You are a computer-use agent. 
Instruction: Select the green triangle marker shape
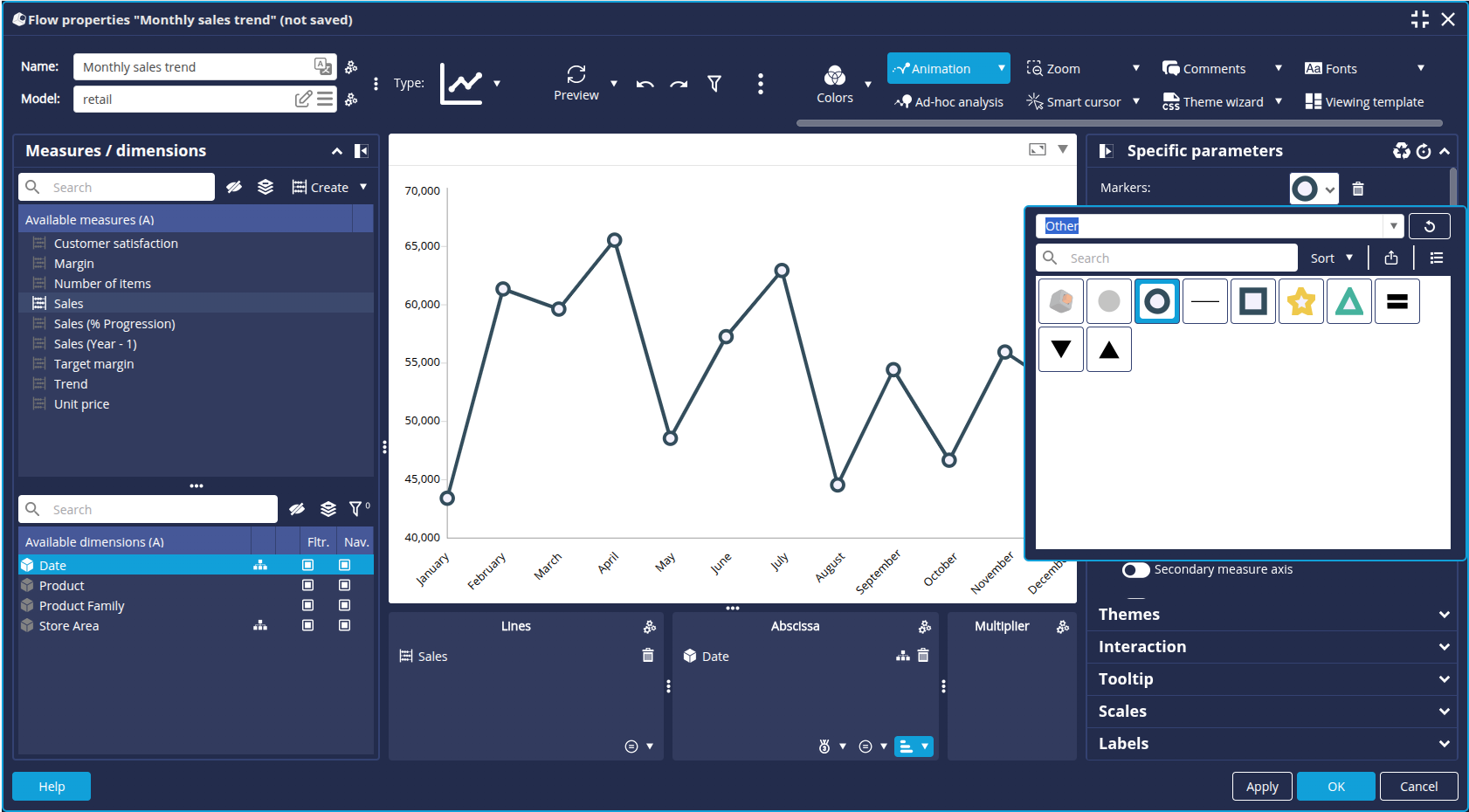(x=1348, y=302)
